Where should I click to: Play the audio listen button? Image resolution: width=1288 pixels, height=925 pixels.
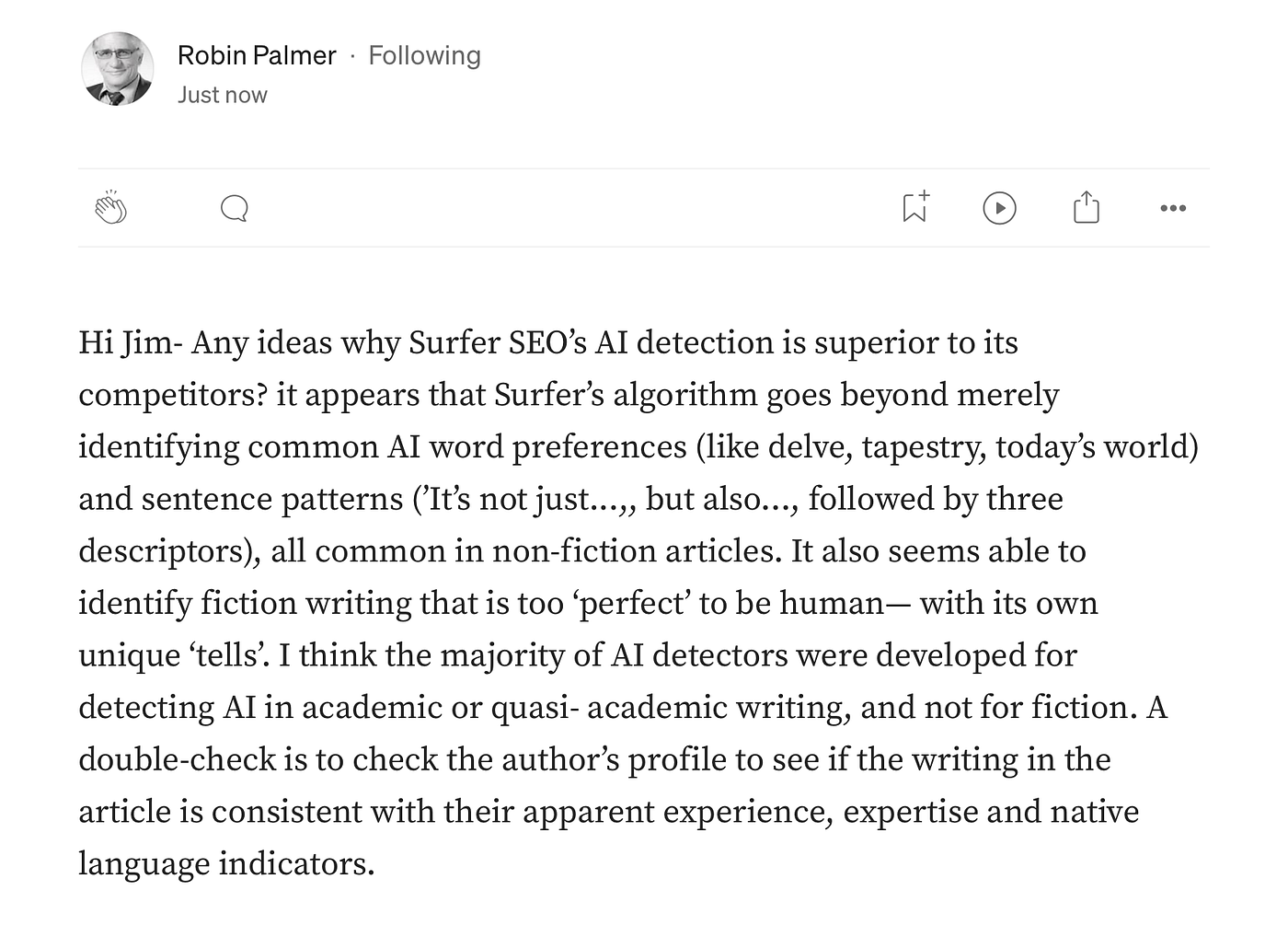tap(999, 208)
